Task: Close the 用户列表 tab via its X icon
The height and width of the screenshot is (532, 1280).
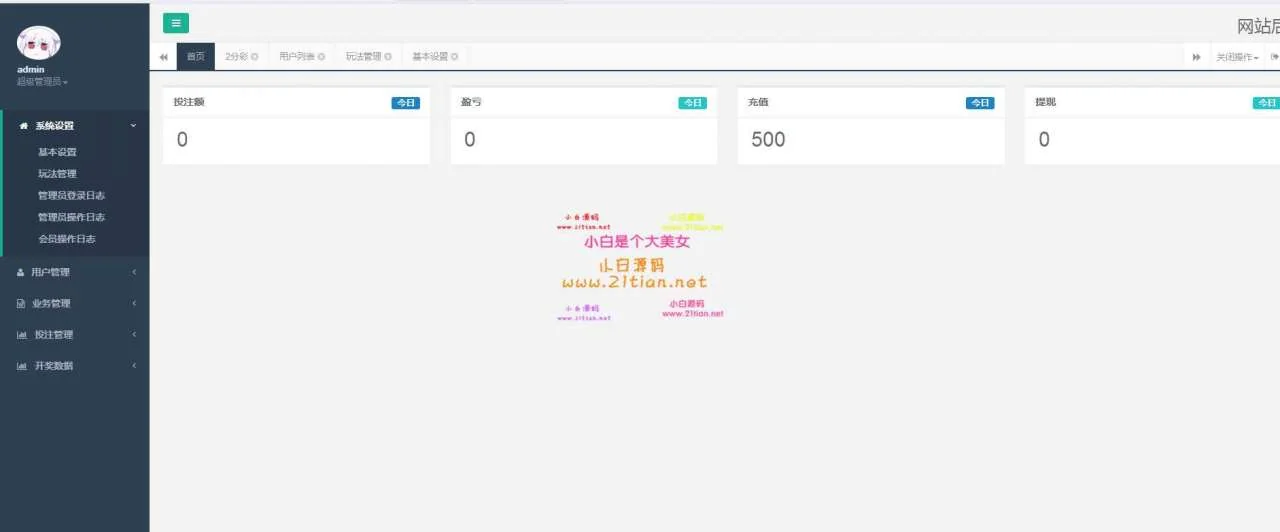Action: pos(322,57)
